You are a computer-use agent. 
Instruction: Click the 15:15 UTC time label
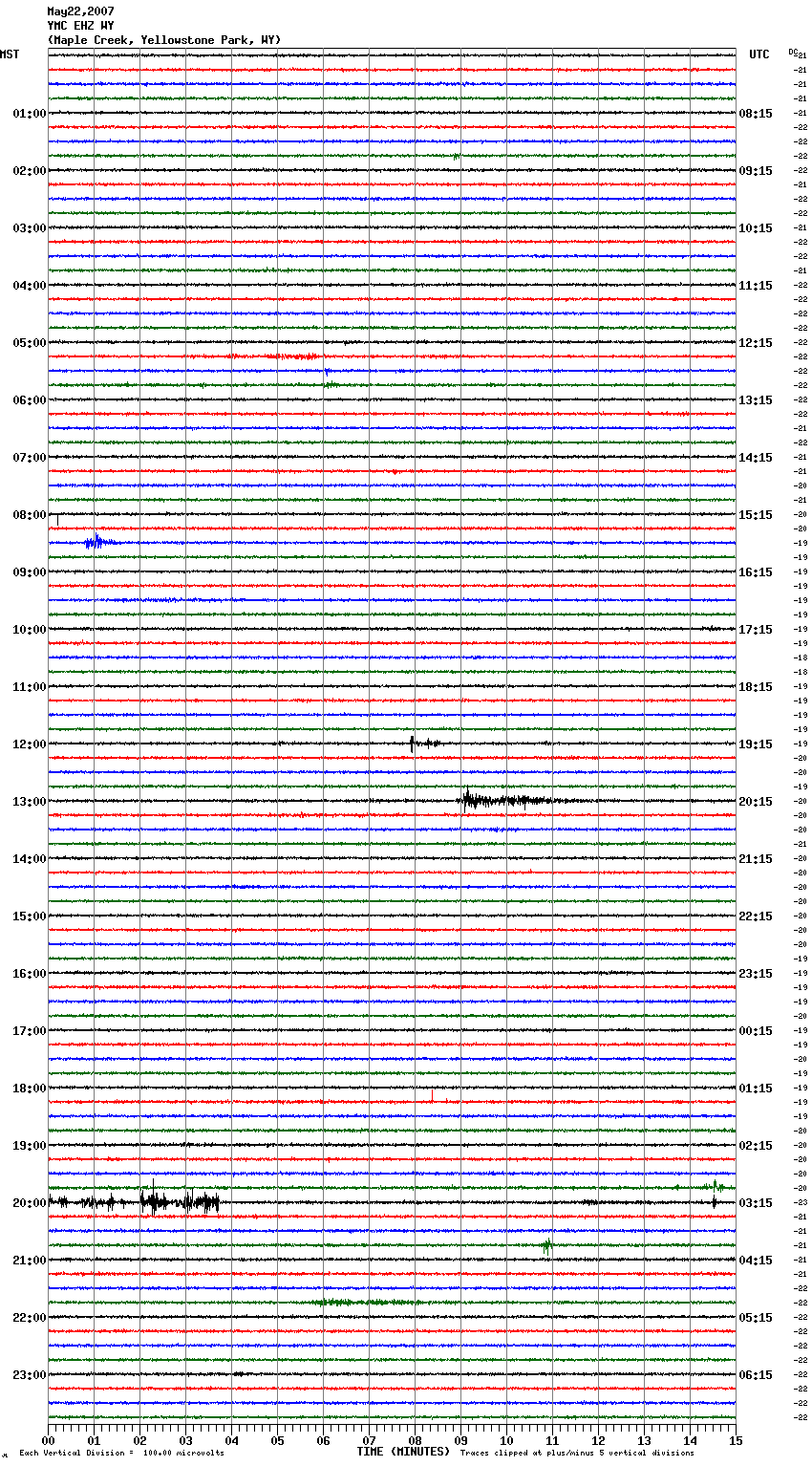(756, 515)
